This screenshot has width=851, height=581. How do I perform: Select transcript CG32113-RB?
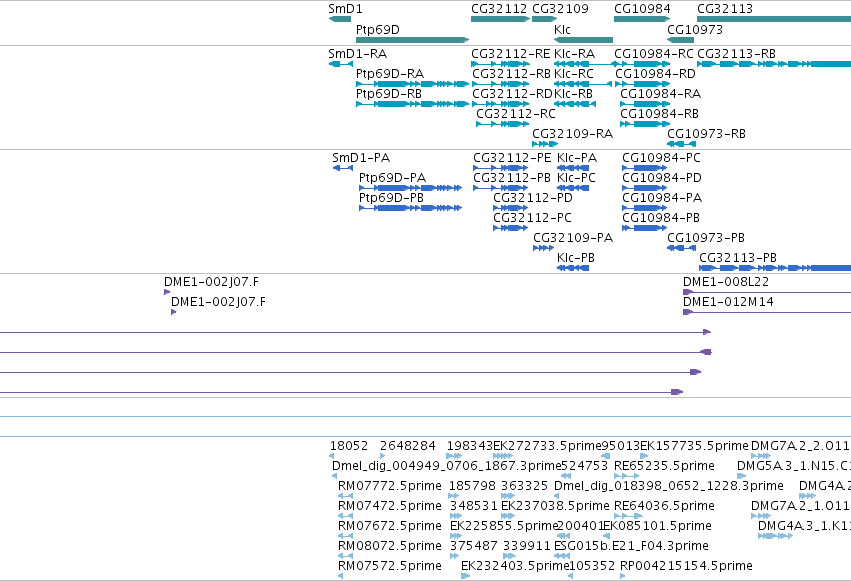point(774,64)
